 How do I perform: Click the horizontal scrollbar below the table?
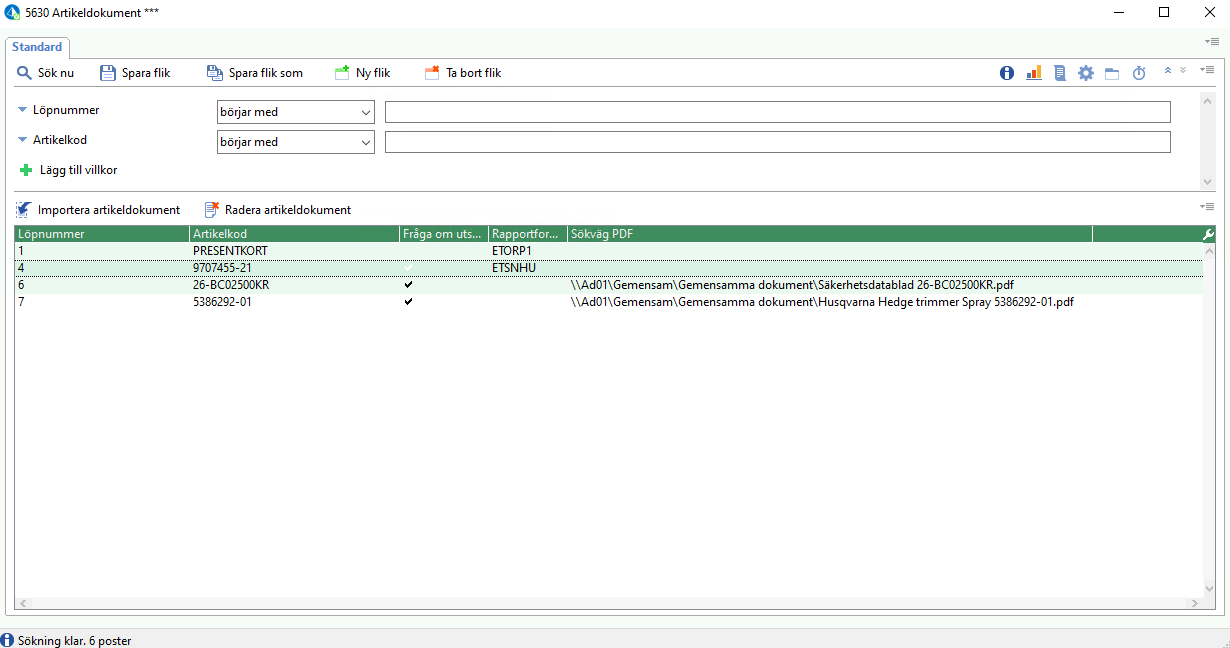[x=608, y=604]
